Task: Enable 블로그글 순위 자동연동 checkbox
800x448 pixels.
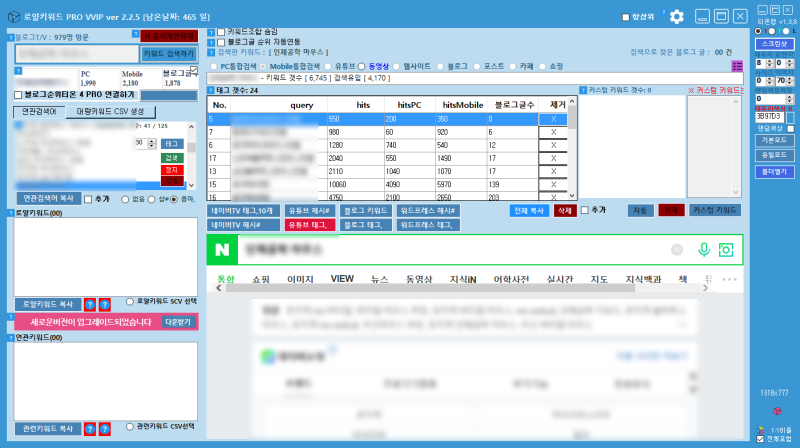Action: click(221, 42)
